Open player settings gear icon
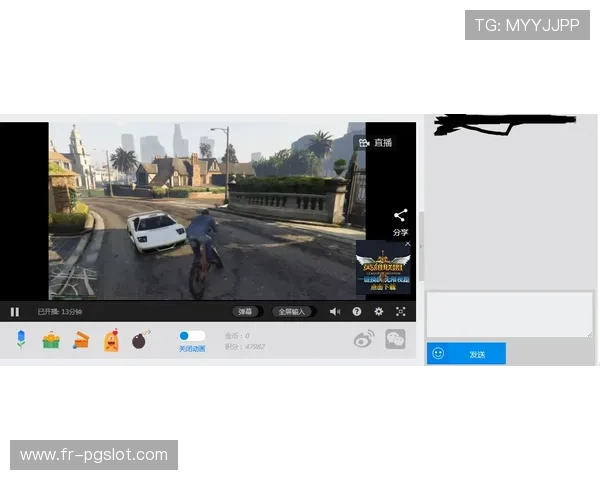This screenshot has height=480, width=600. [x=378, y=312]
